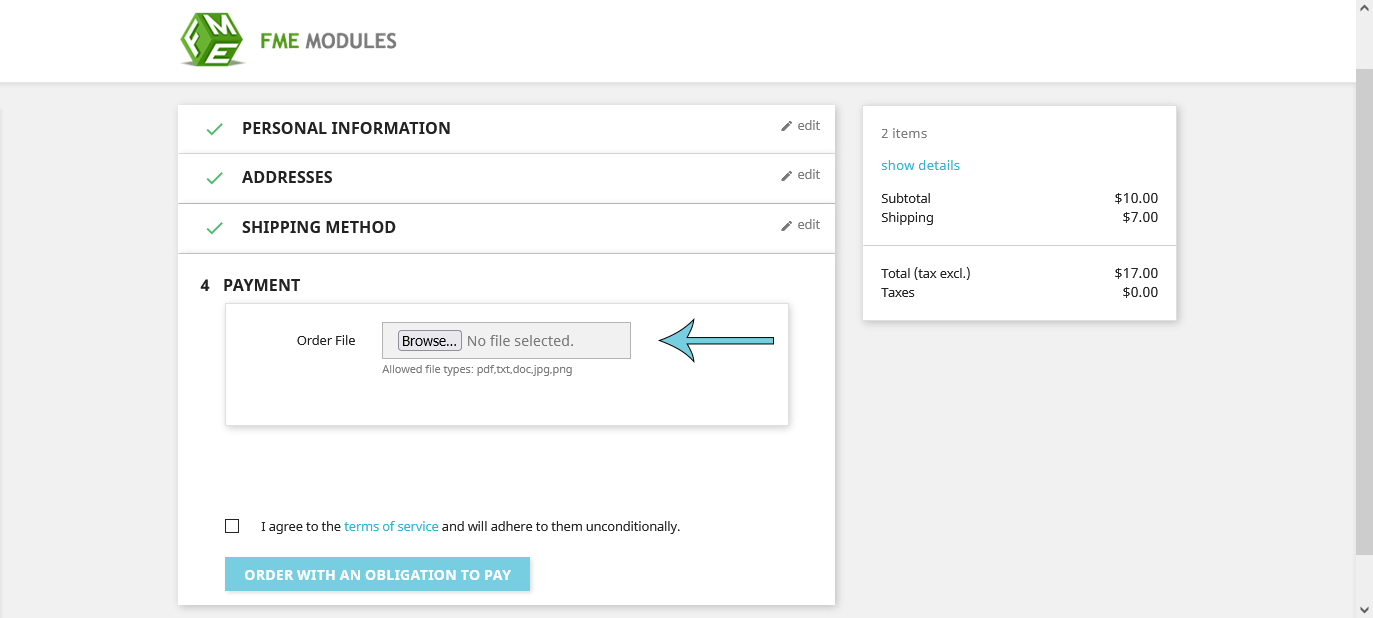Click the Browse... file button
The height and width of the screenshot is (618, 1373).
pyautogui.click(x=429, y=340)
